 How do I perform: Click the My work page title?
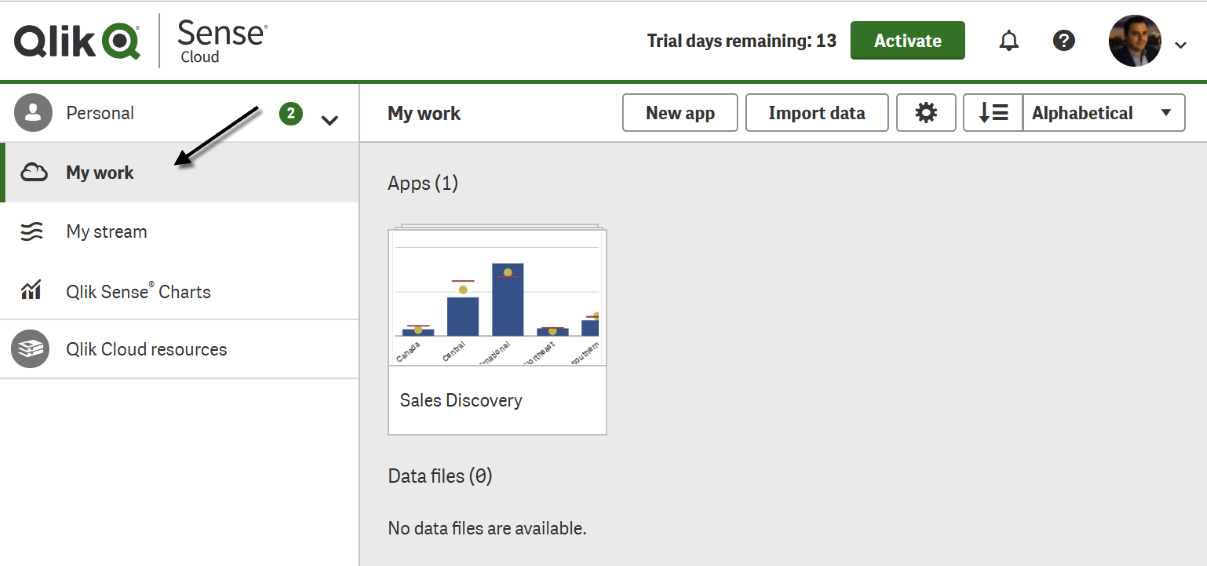pyautogui.click(x=424, y=113)
